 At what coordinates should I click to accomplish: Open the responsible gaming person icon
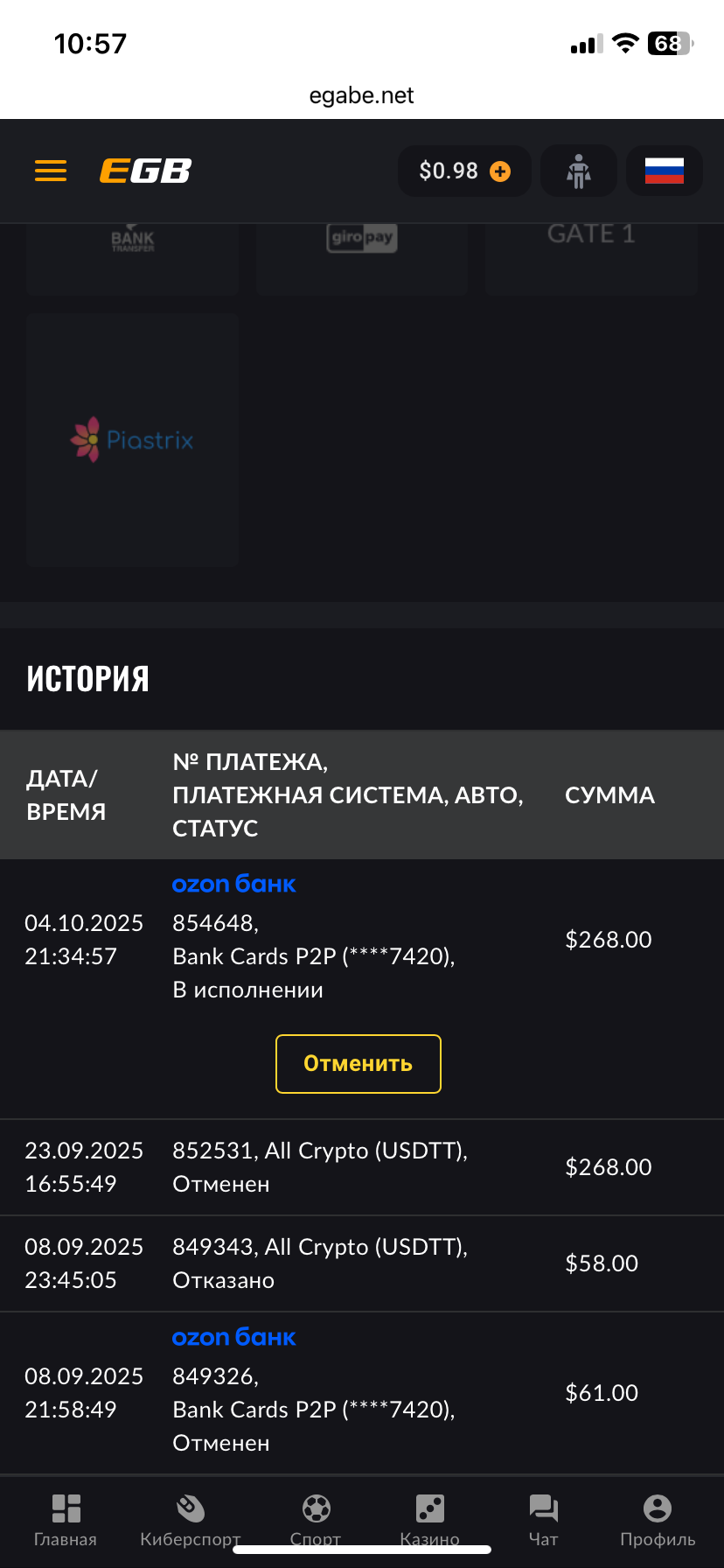578,171
